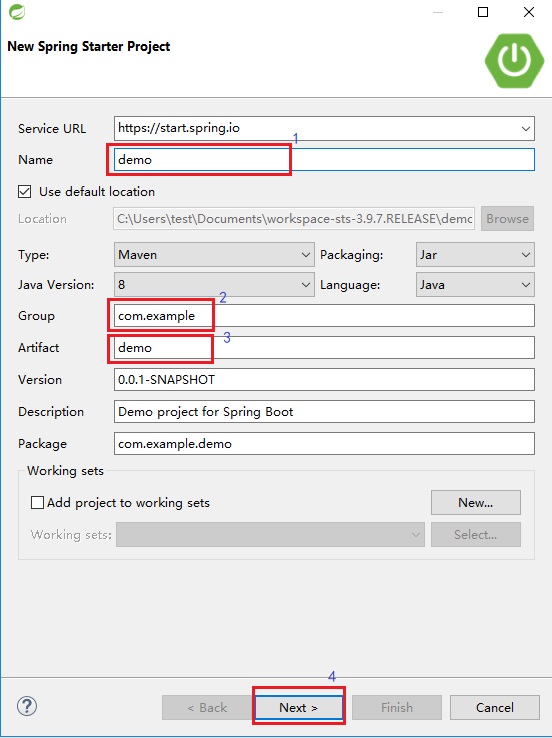Click the New Spring Starter Project heading

point(88,47)
